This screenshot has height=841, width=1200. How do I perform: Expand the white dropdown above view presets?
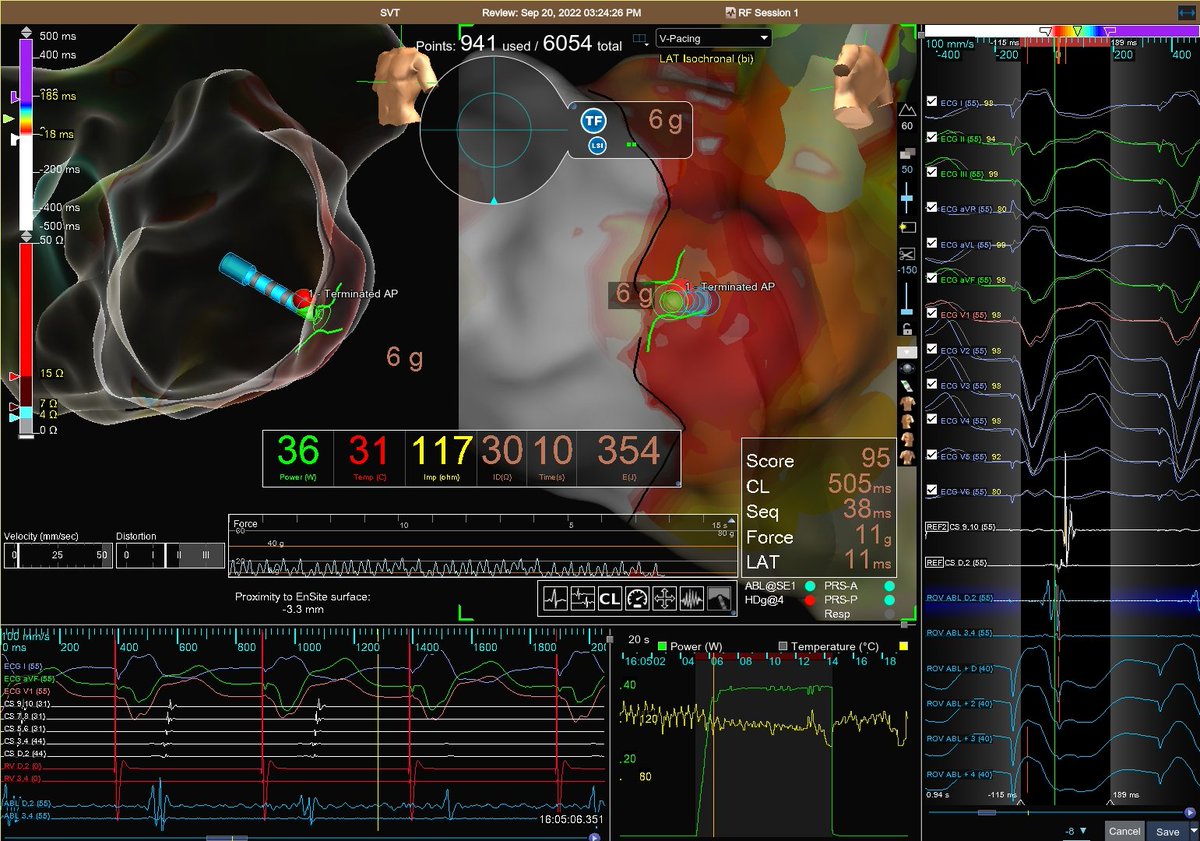(x=907, y=353)
